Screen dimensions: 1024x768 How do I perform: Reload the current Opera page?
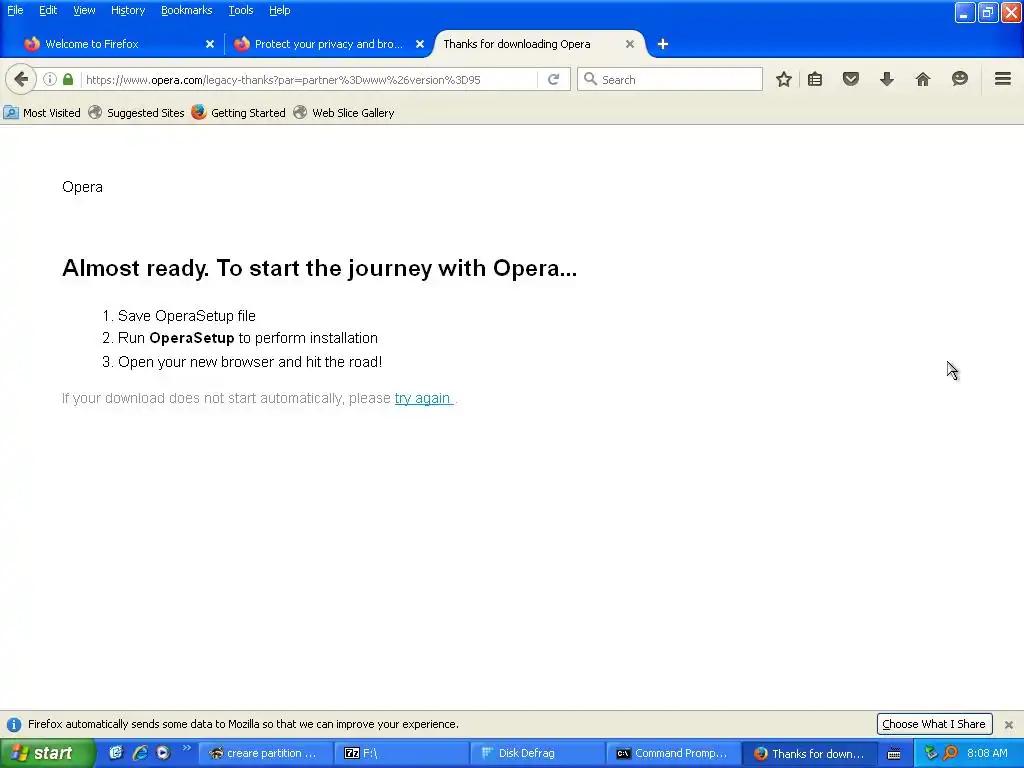pyautogui.click(x=554, y=80)
